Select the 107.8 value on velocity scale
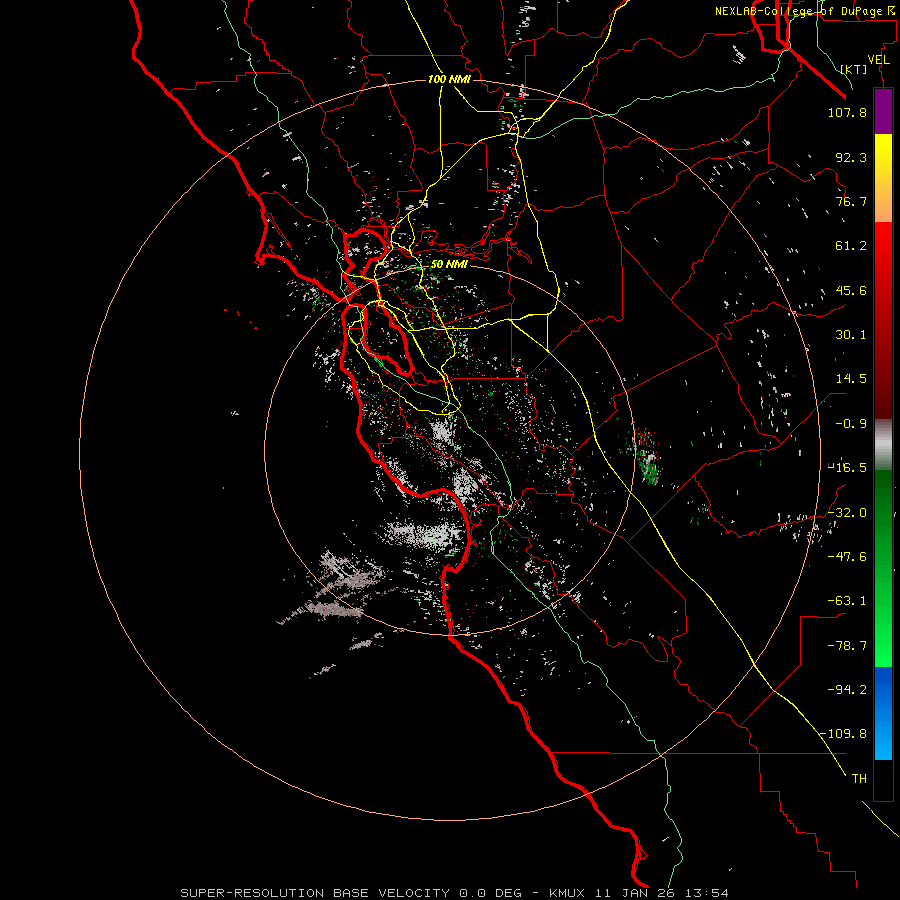 coord(847,112)
